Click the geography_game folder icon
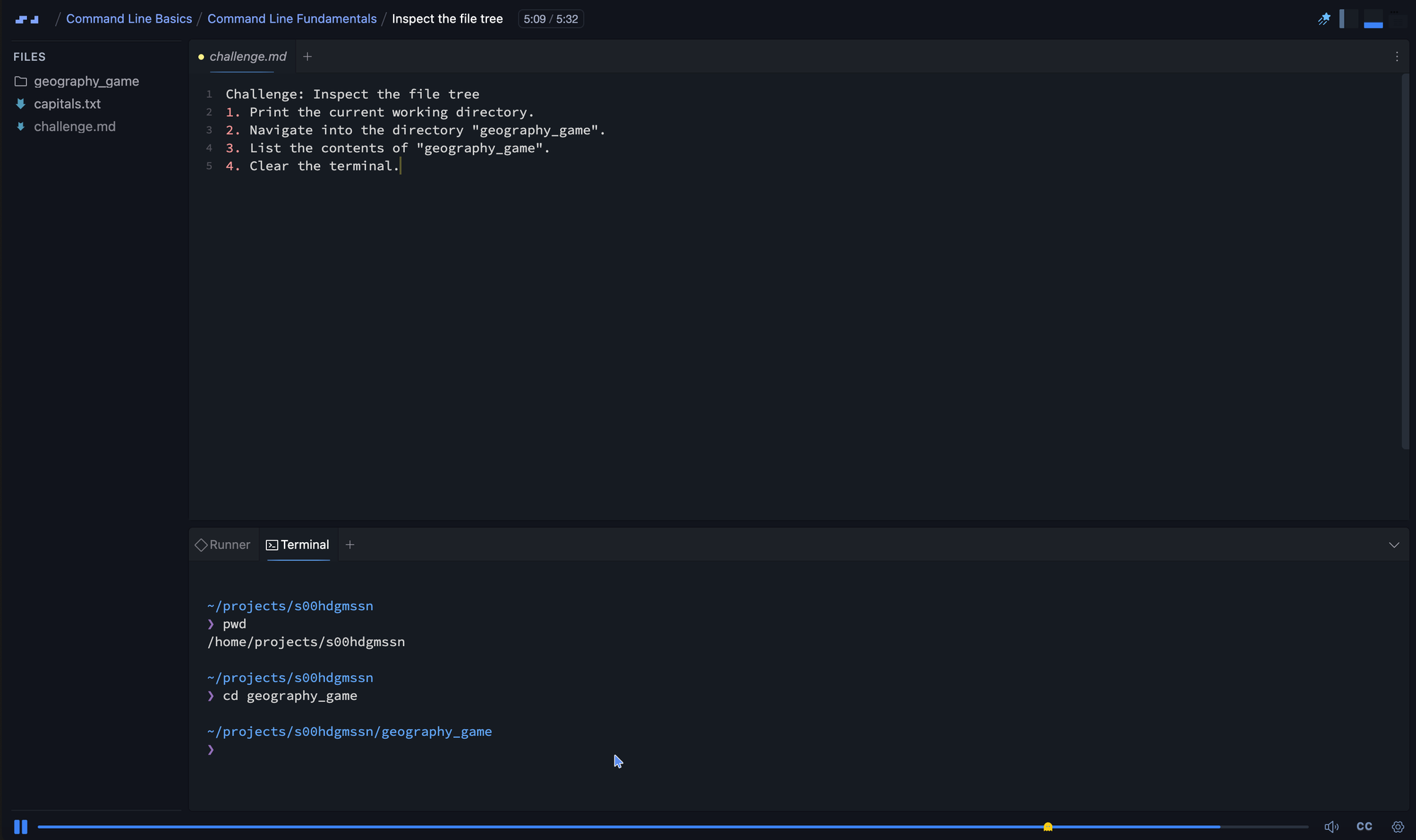 click(21, 81)
